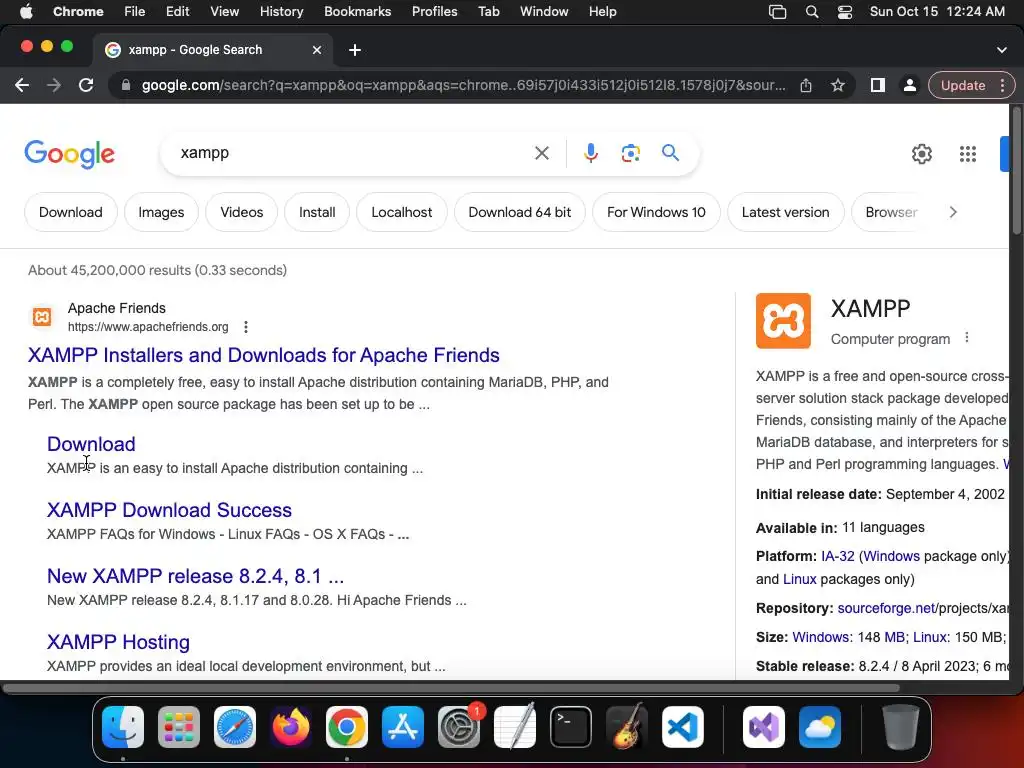Launch Visual Studio Code from the Dock
Viewport: 1024px width, 768px height.
pyautogui.click(x=682, y=727)
